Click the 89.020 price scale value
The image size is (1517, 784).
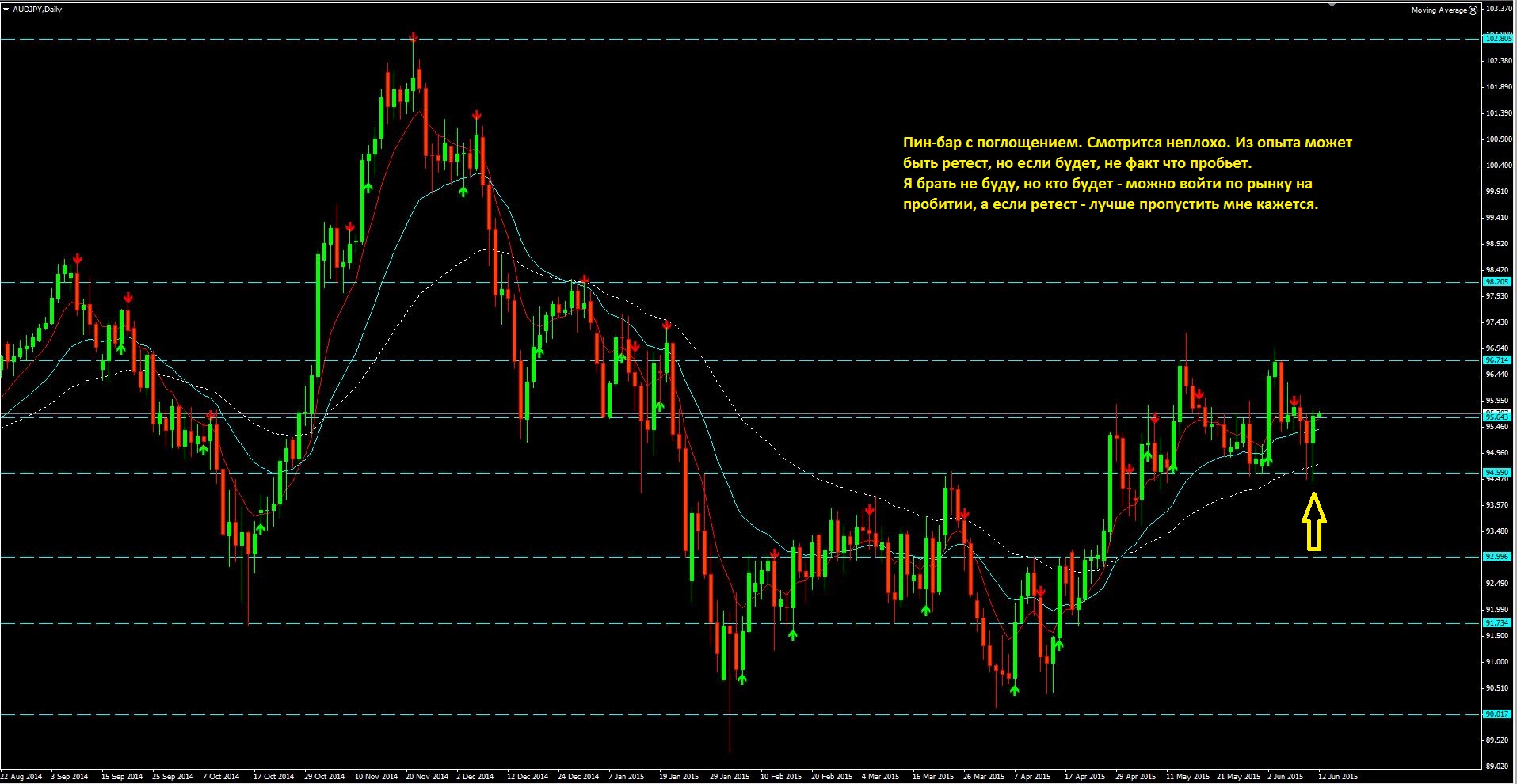pyautogui.click(x=1499, y=767)
